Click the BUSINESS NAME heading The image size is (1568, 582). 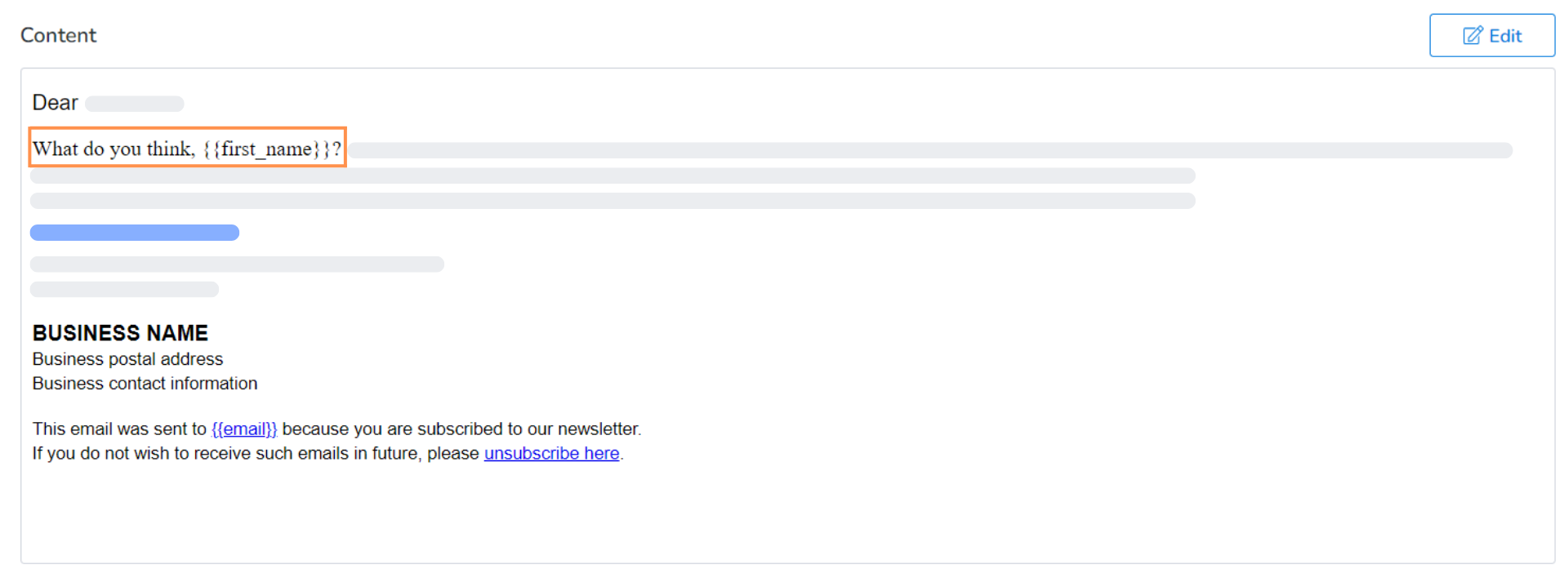[x=120, y=333]
